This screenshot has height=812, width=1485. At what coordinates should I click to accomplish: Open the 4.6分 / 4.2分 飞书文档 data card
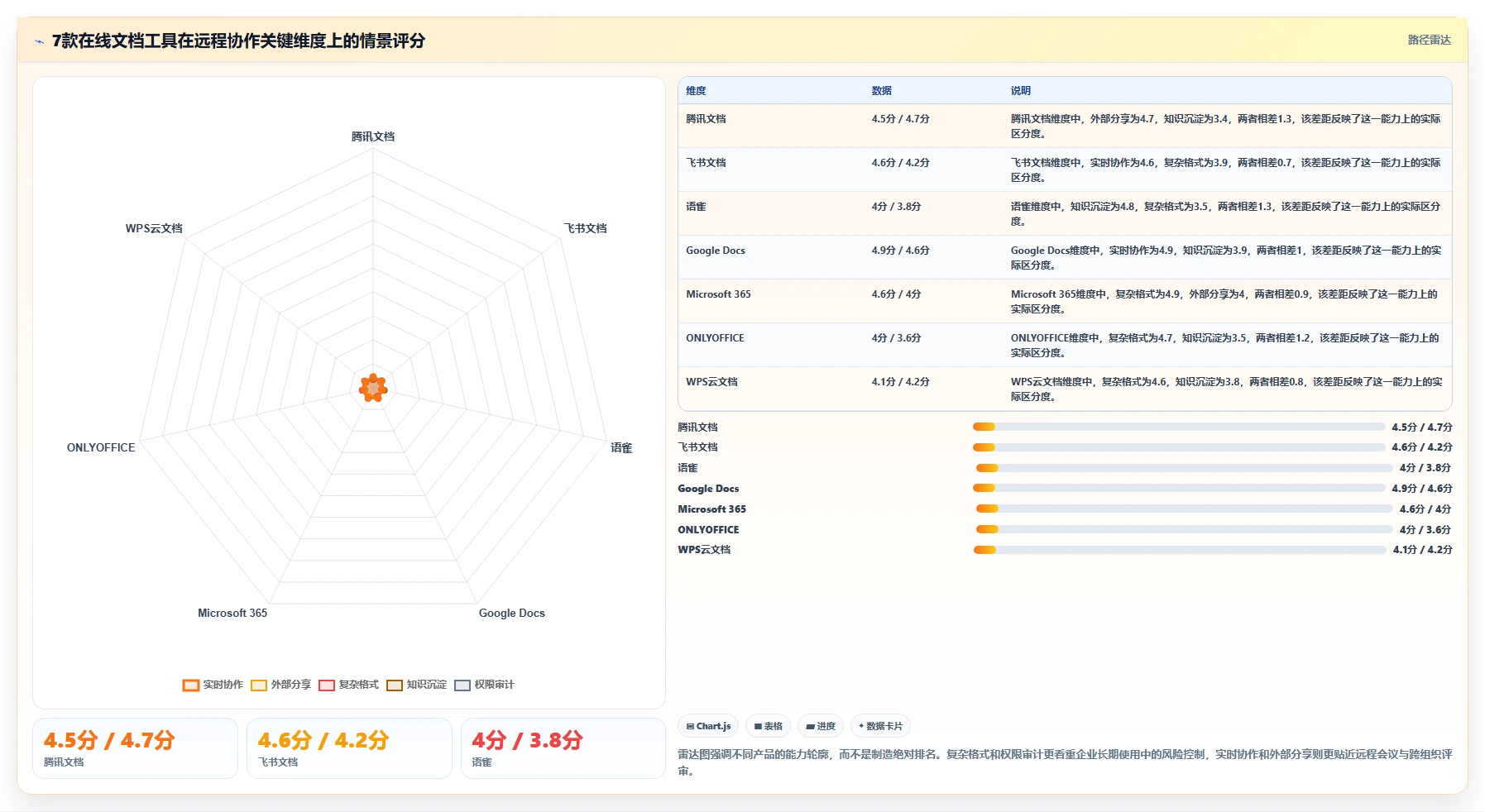point(349,748)
